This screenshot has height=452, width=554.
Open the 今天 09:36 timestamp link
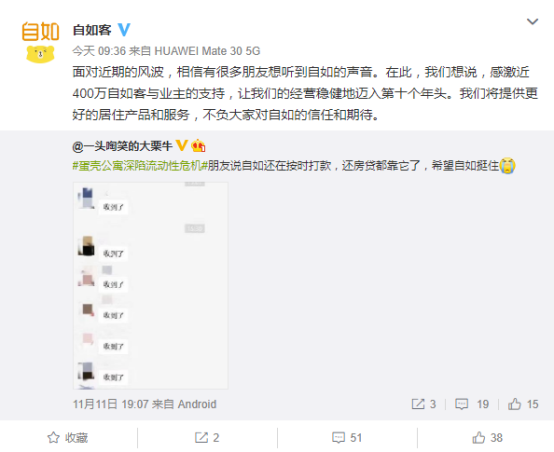(99, 51)
